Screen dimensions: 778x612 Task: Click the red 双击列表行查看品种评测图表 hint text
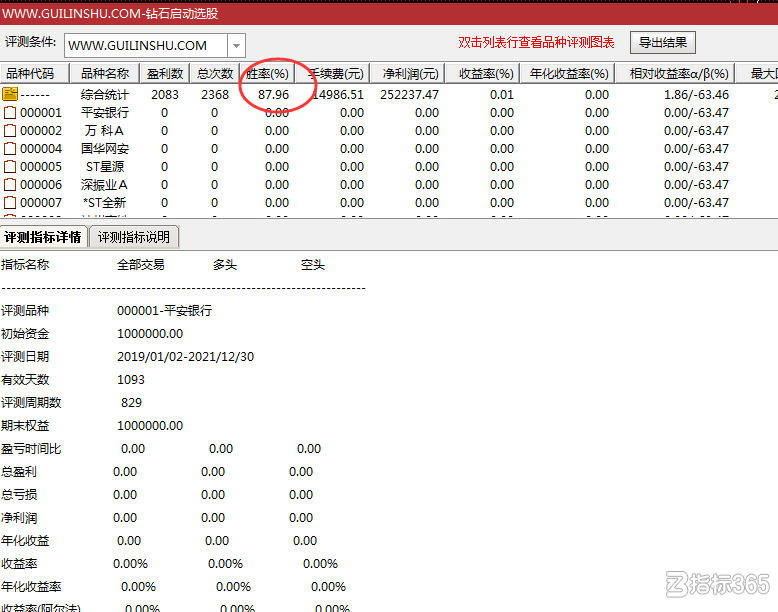[x=536, y=43]
